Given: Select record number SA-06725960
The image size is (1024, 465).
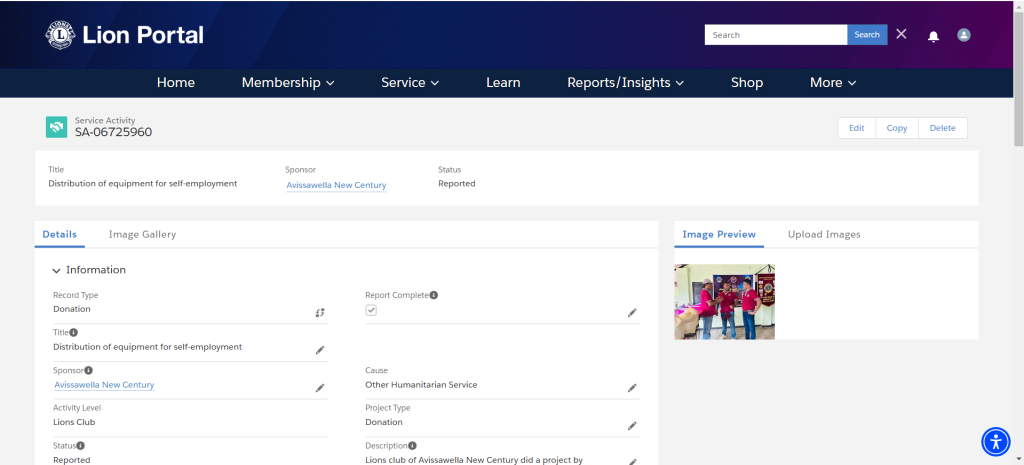Looking at the screenshot, I should 114,133.
